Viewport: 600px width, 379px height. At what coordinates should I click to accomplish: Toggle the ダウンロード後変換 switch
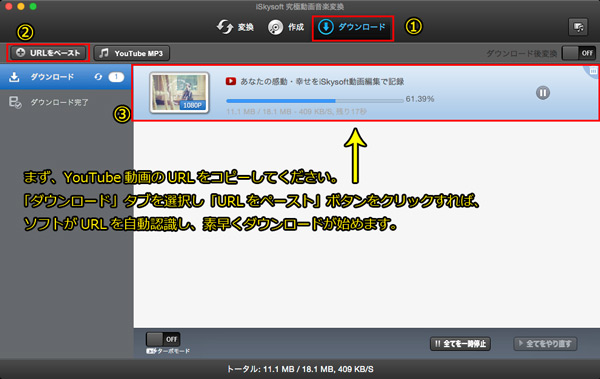578,53
